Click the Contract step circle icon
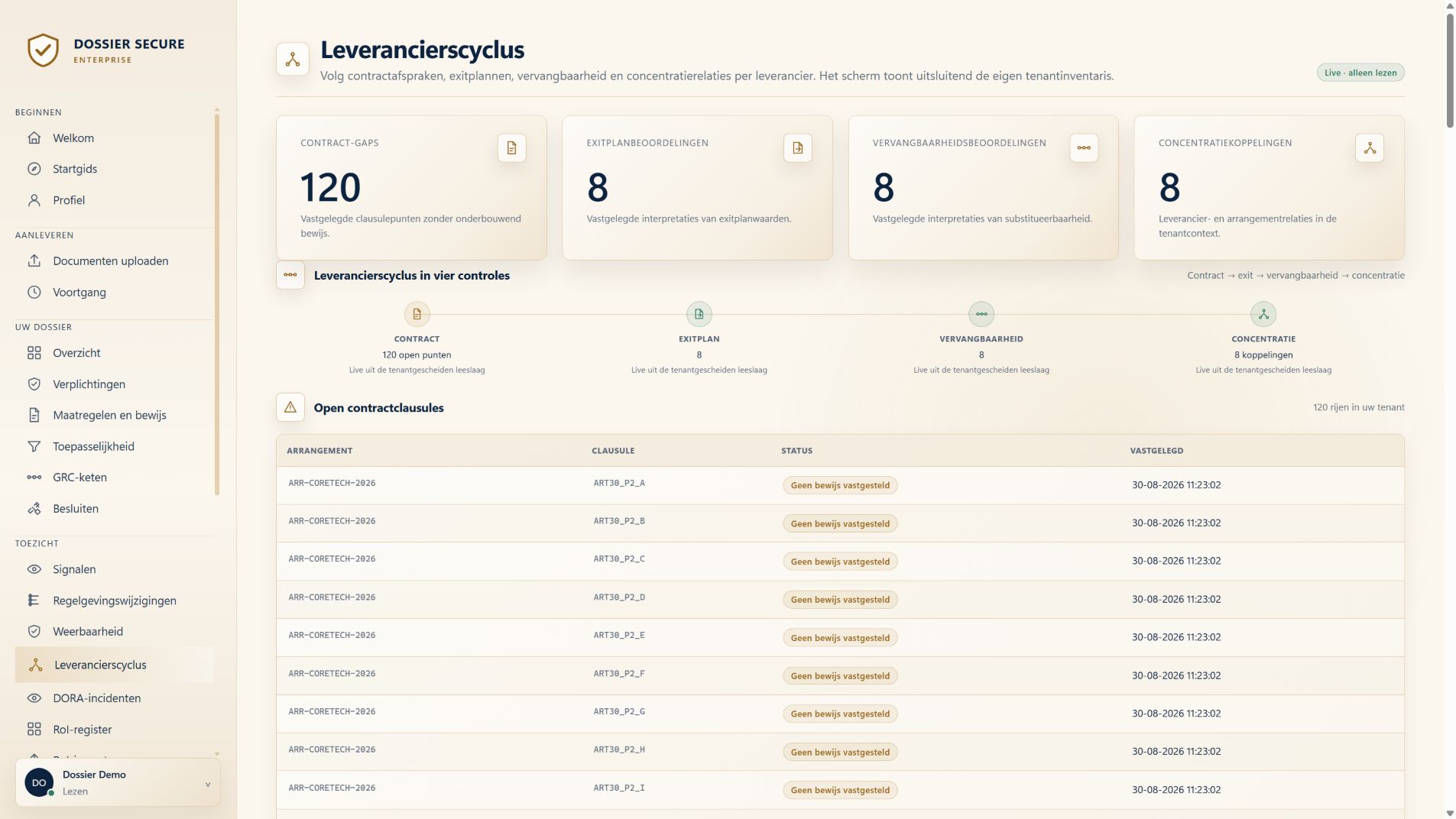1456x819 pixels. click(417, 314)
